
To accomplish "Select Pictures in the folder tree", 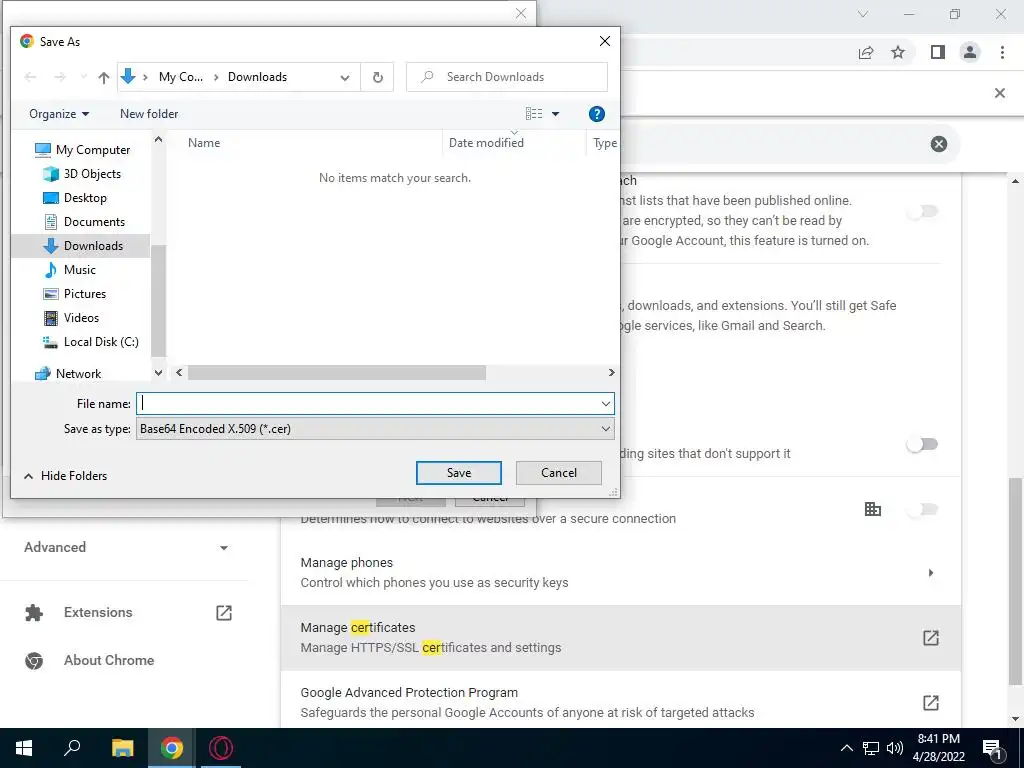I will (85, 294).
